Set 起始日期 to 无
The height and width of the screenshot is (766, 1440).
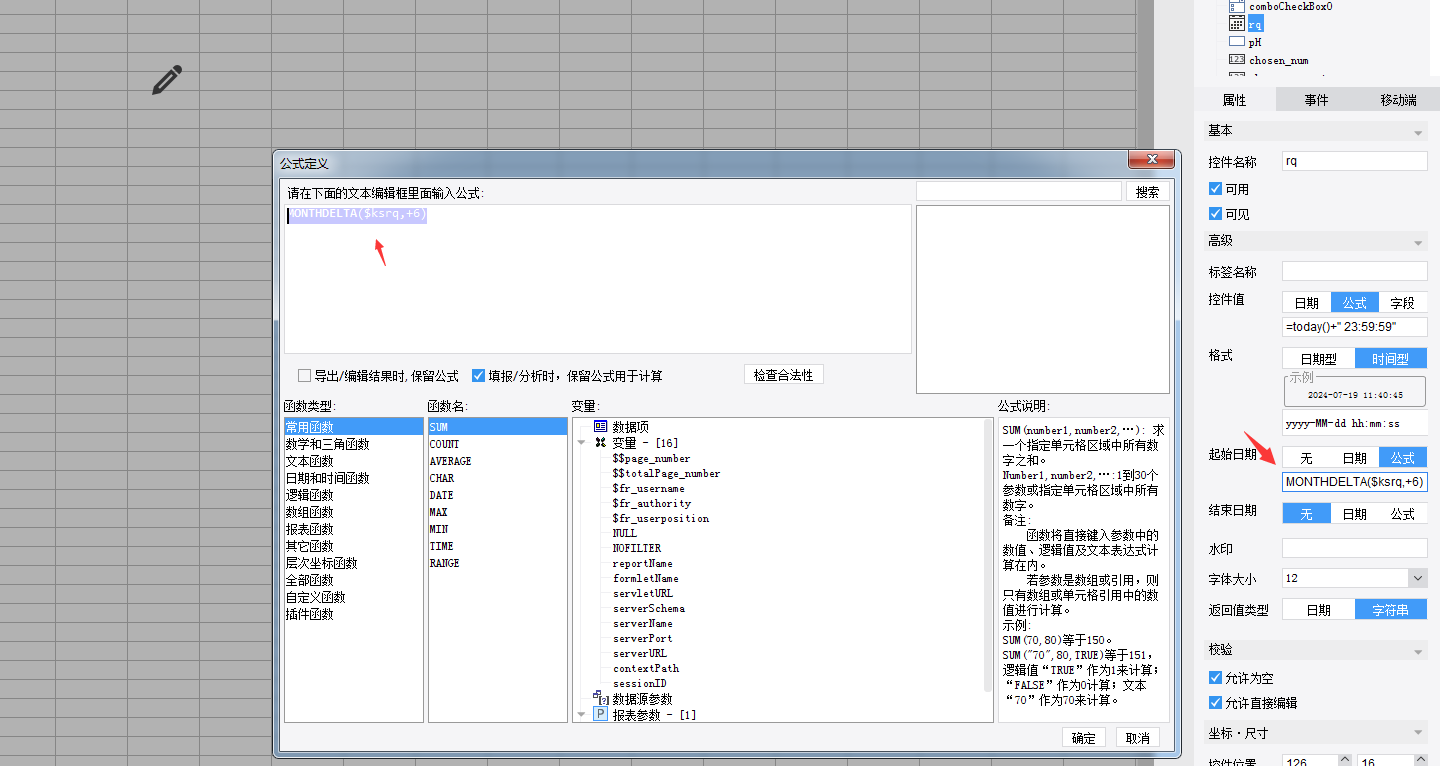tap(1306, 458)
